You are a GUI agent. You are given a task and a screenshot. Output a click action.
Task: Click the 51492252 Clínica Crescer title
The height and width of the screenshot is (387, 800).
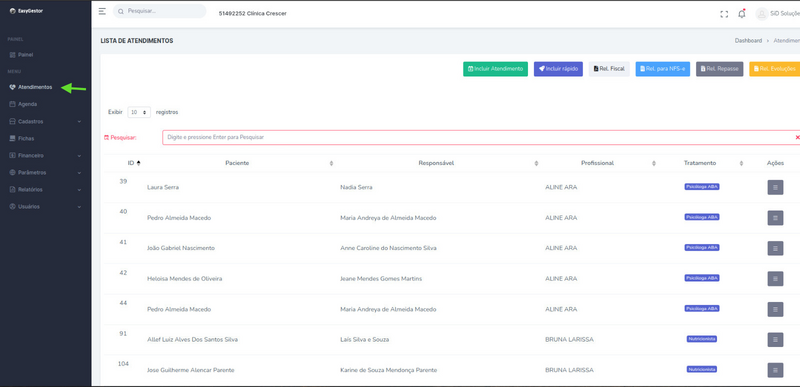(x=253, y=14)
